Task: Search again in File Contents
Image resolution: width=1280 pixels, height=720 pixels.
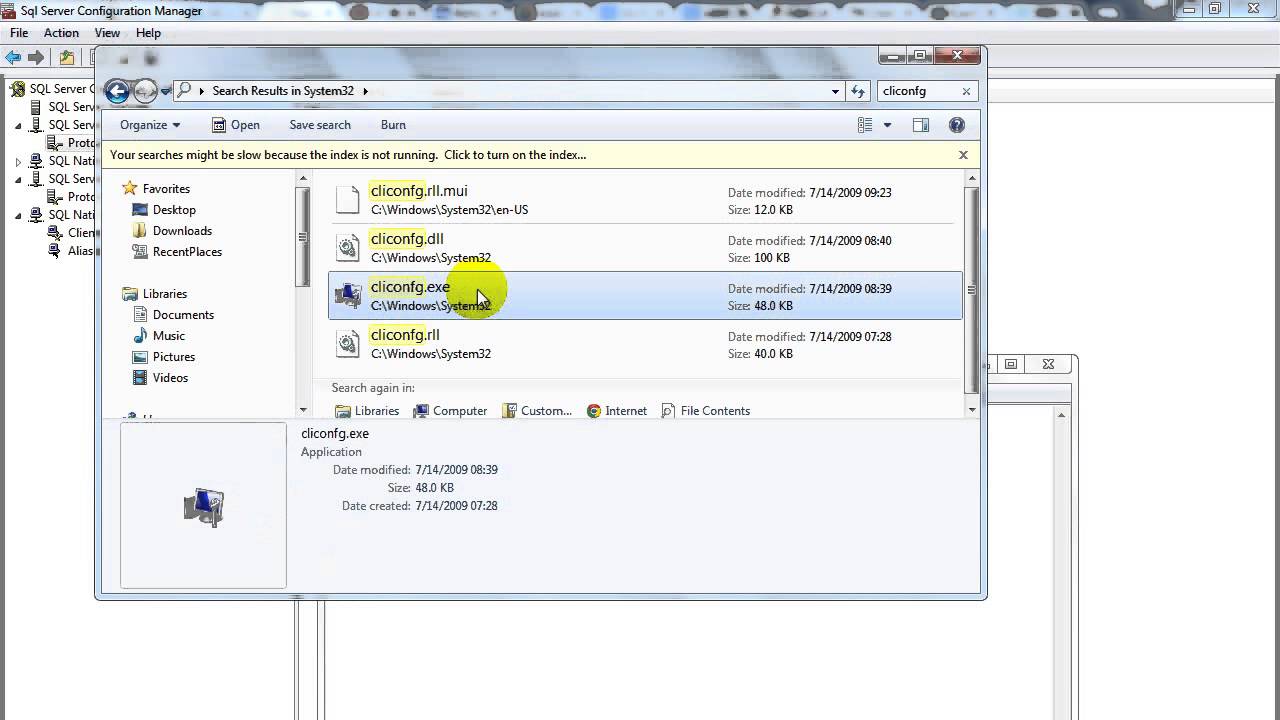Action: tap(706, 411)
